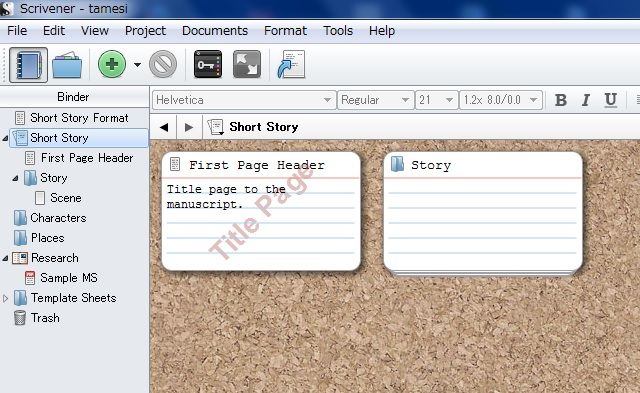Open the Documents menu
The width and height of the screenshot is (640, 393).
pyautogui.click(x=215, y=31)
